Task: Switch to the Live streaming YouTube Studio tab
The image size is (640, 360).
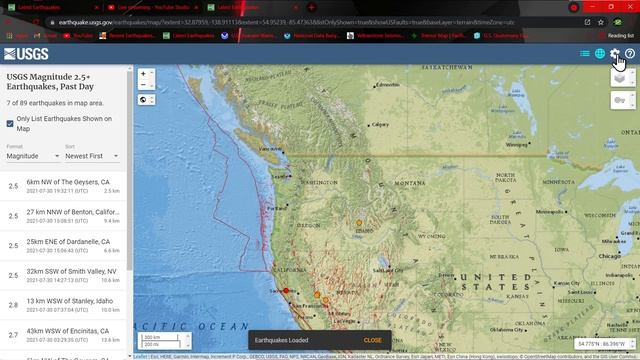Action: click(x=152, y=7)
